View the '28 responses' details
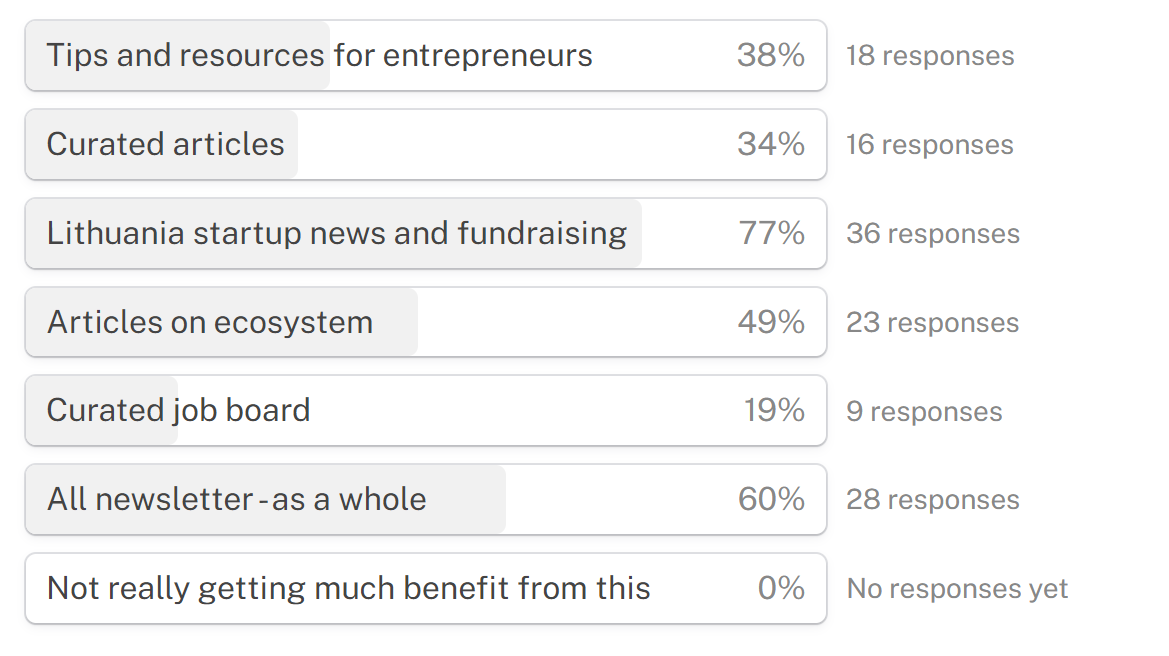This screenshot has width=1169, height=656. 933,500
